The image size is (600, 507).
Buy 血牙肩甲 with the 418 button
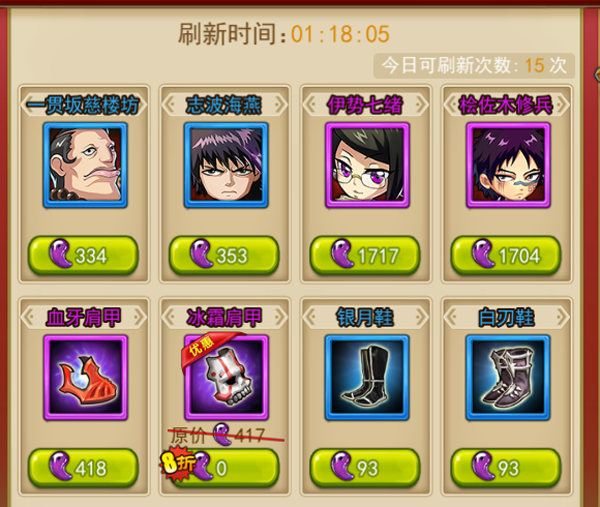click(83, 468)
